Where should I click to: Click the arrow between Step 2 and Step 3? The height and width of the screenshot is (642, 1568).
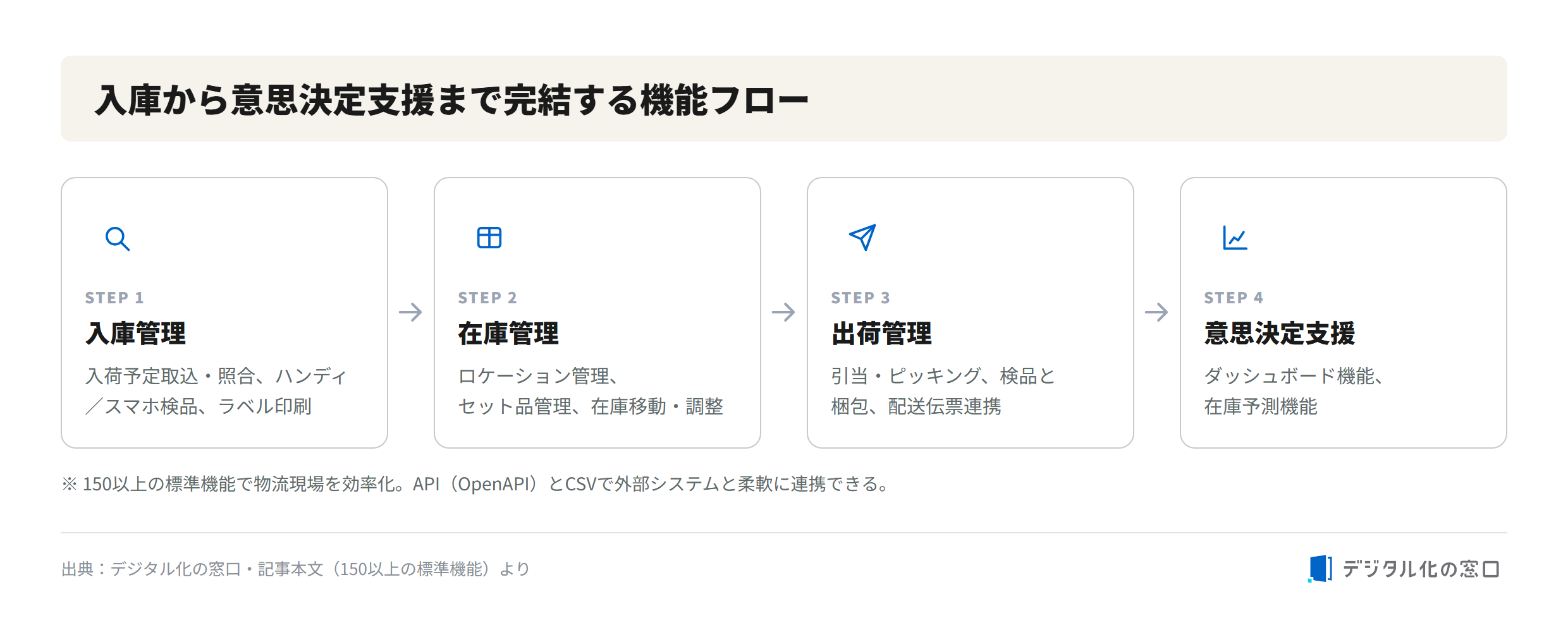coord(783,312)
